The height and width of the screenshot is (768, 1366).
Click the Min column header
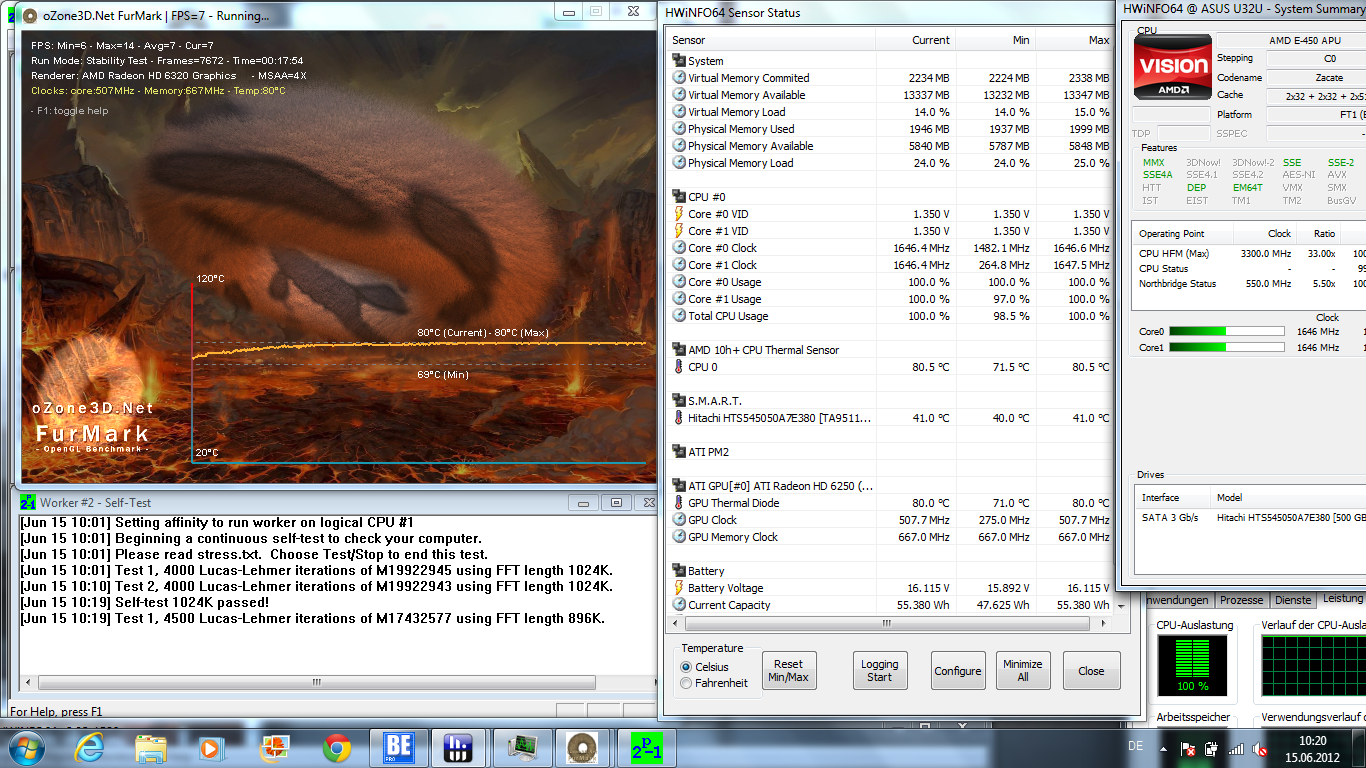(x=995, y=40)
